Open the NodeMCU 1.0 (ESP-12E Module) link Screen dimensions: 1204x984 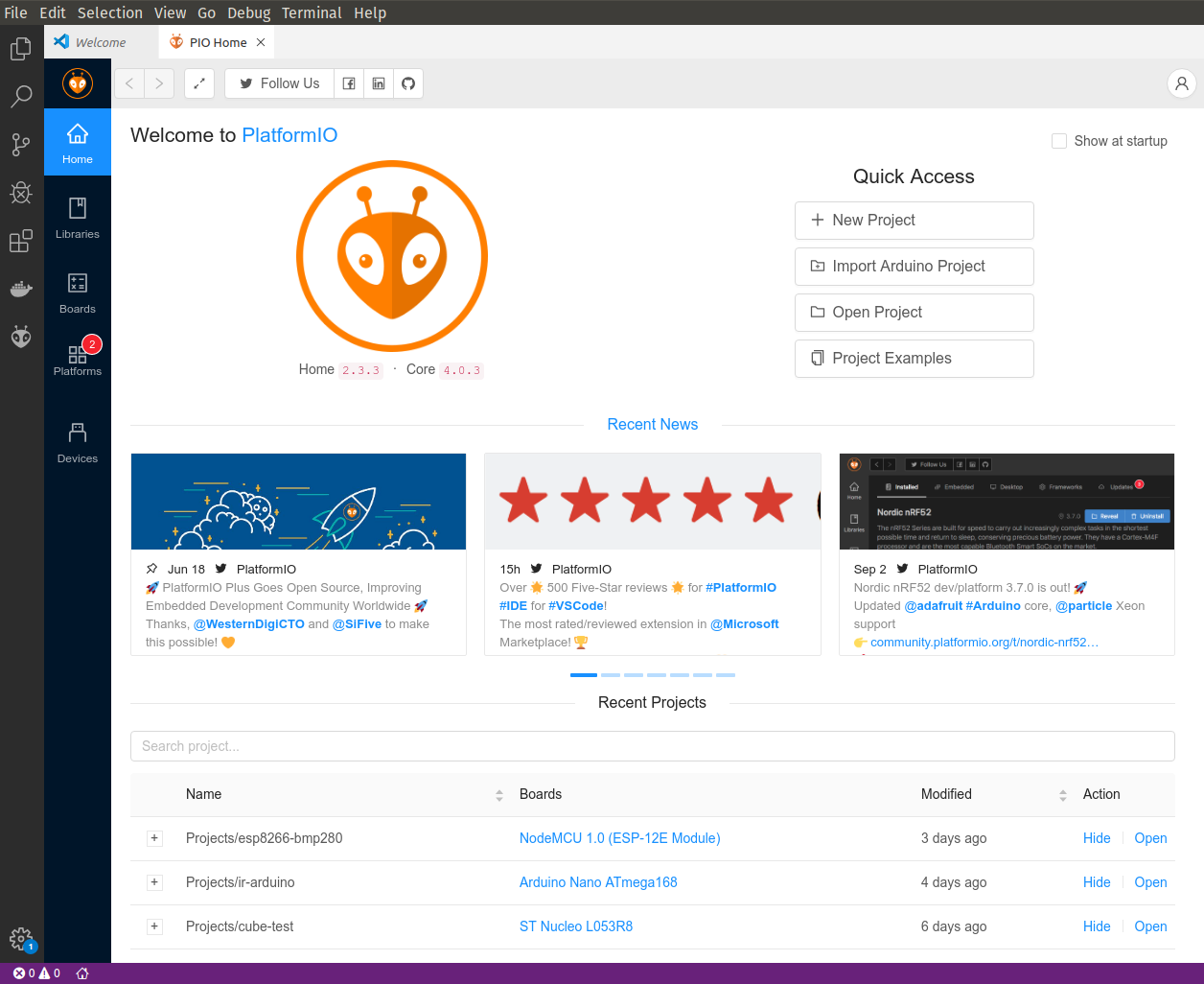pos(620,838)
